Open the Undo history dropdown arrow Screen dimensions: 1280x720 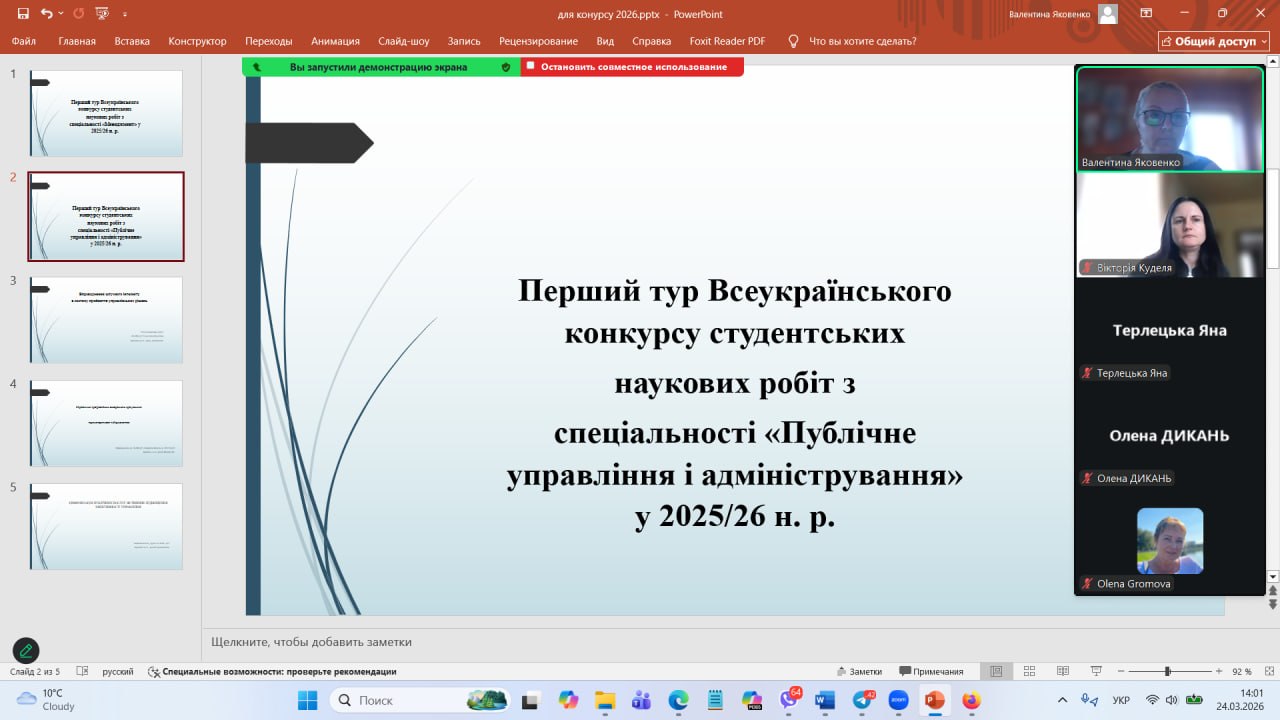point(60,14)
